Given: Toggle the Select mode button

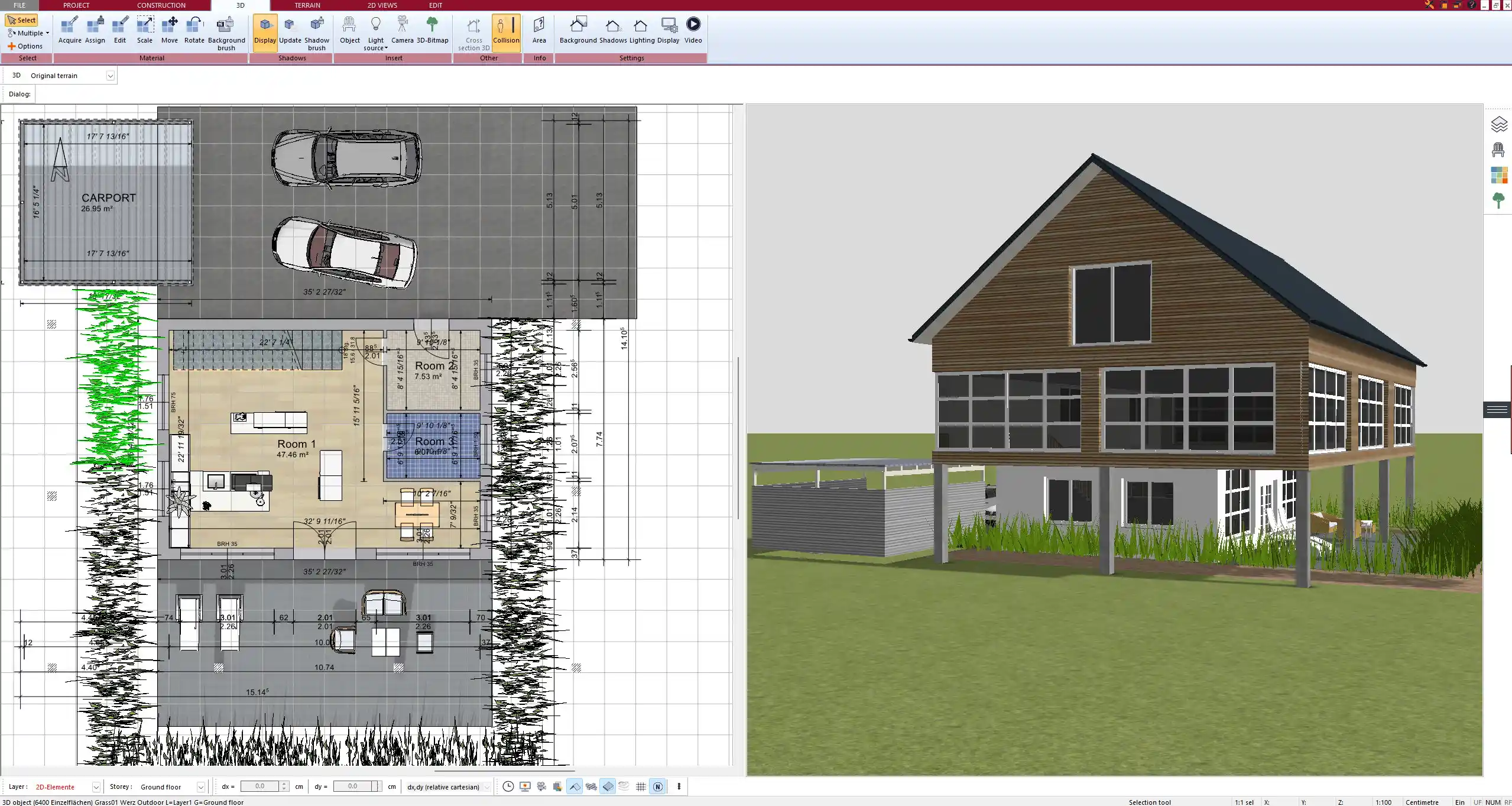Looking at the screenshot, I should (22, 20).
